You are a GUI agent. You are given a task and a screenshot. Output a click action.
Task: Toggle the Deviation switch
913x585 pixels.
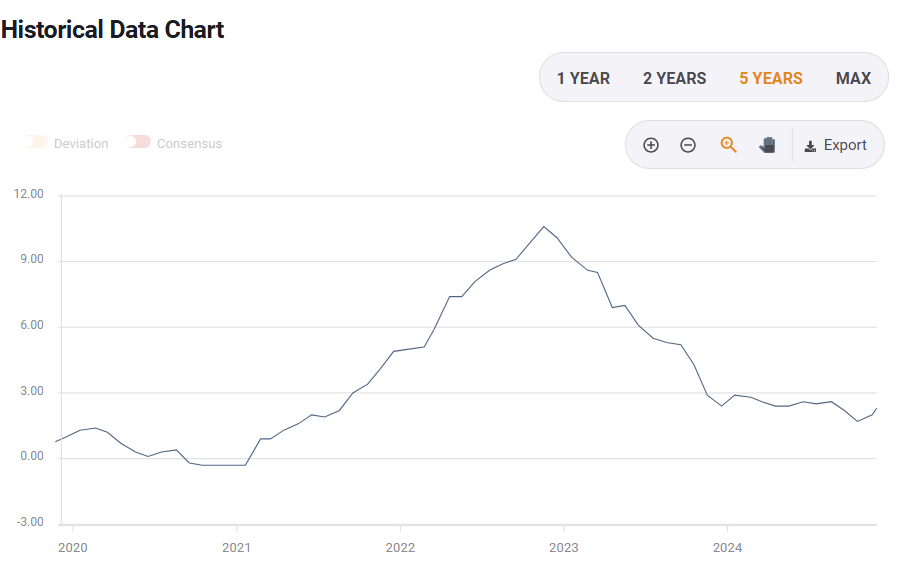click(38, 143)
